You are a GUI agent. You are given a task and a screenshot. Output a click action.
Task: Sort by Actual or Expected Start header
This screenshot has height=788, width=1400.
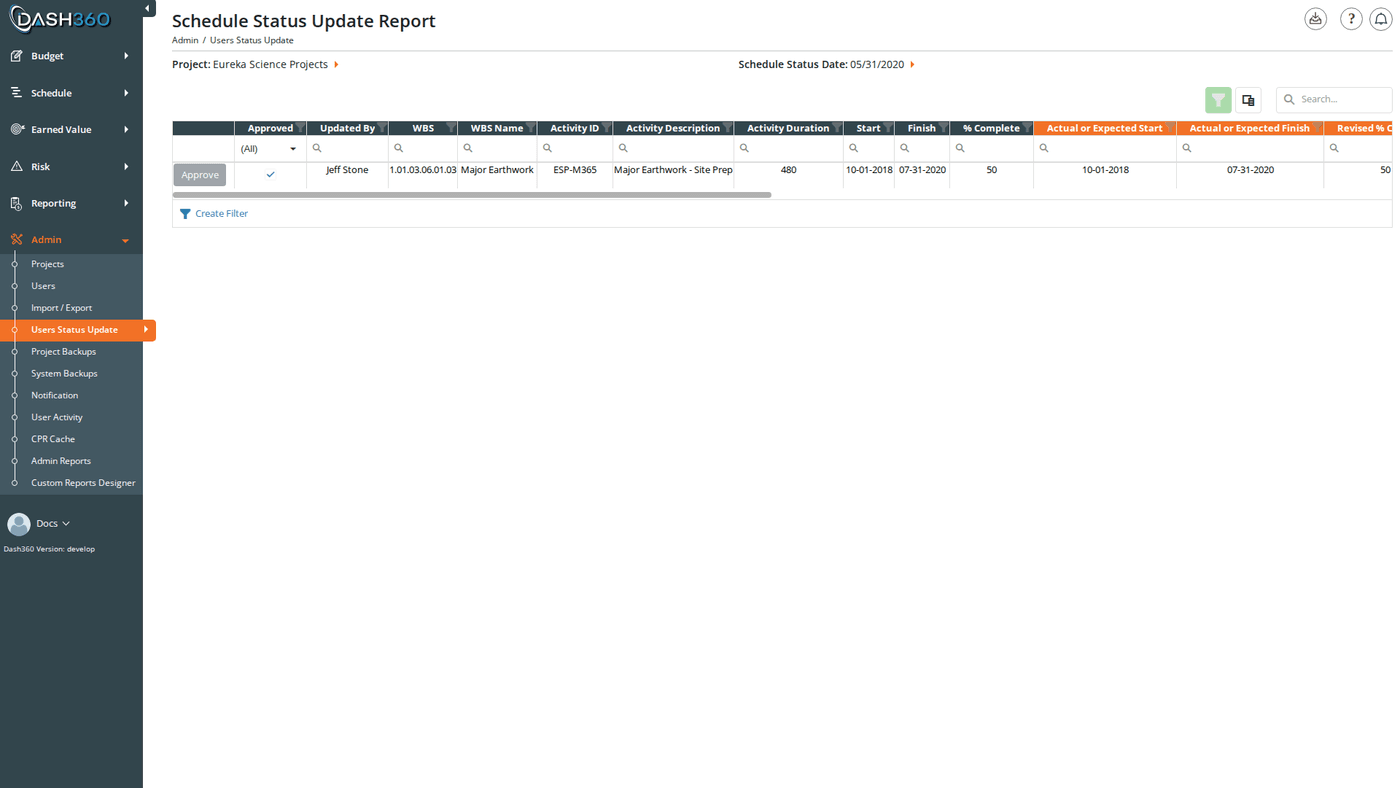point(1104,128)
